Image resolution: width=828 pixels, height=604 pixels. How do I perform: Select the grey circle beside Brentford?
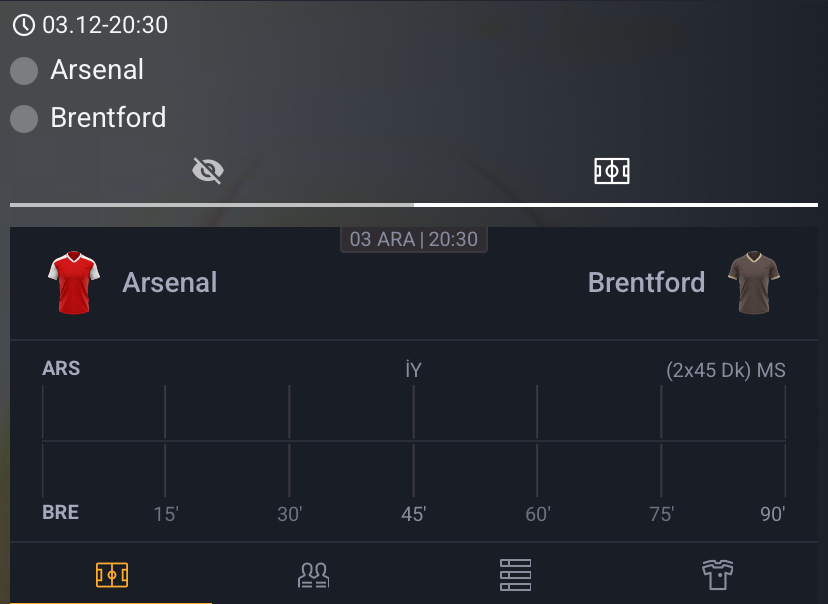coord(24,118)
